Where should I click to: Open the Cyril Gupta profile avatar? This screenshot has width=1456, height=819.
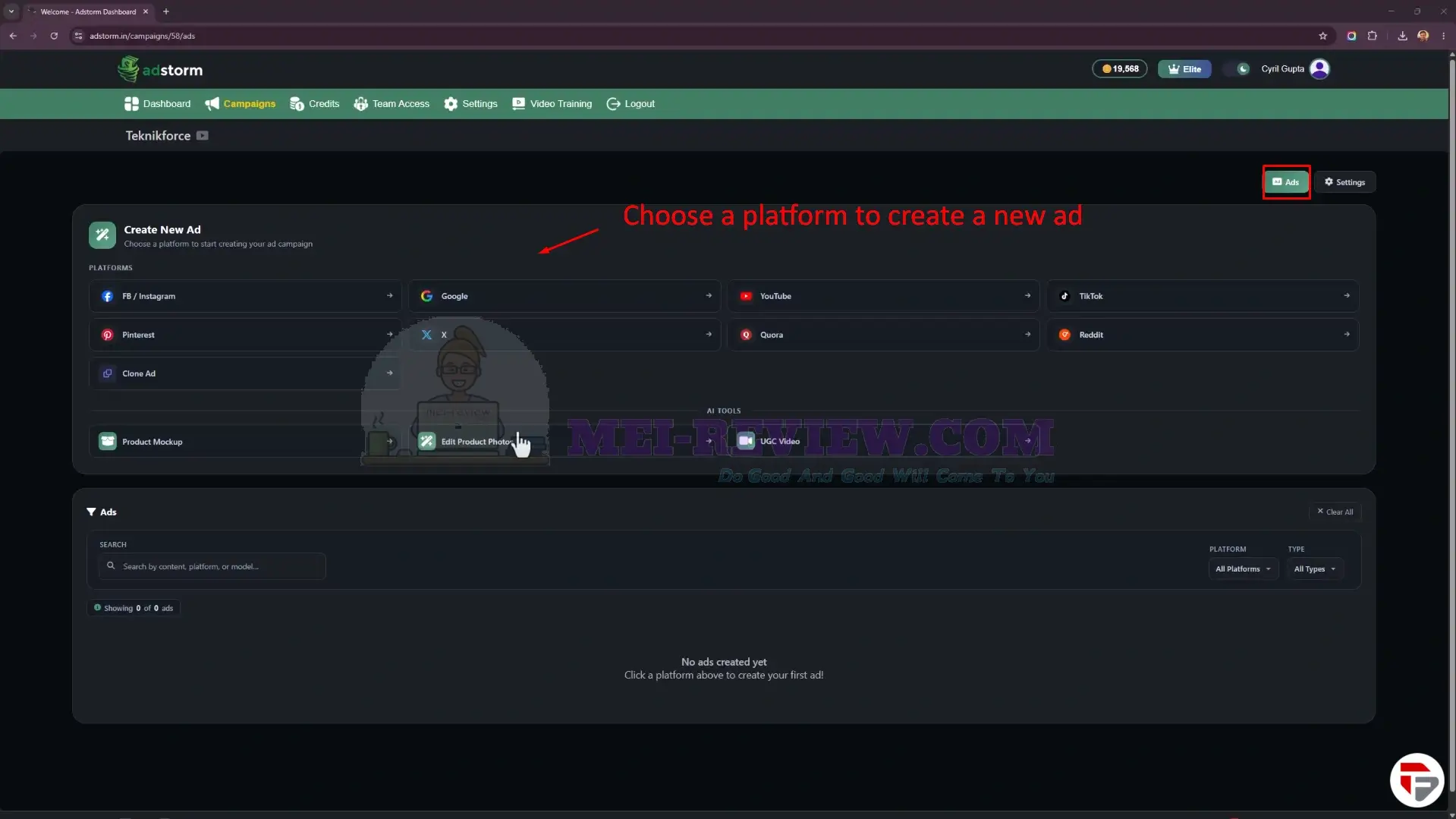1319,69
